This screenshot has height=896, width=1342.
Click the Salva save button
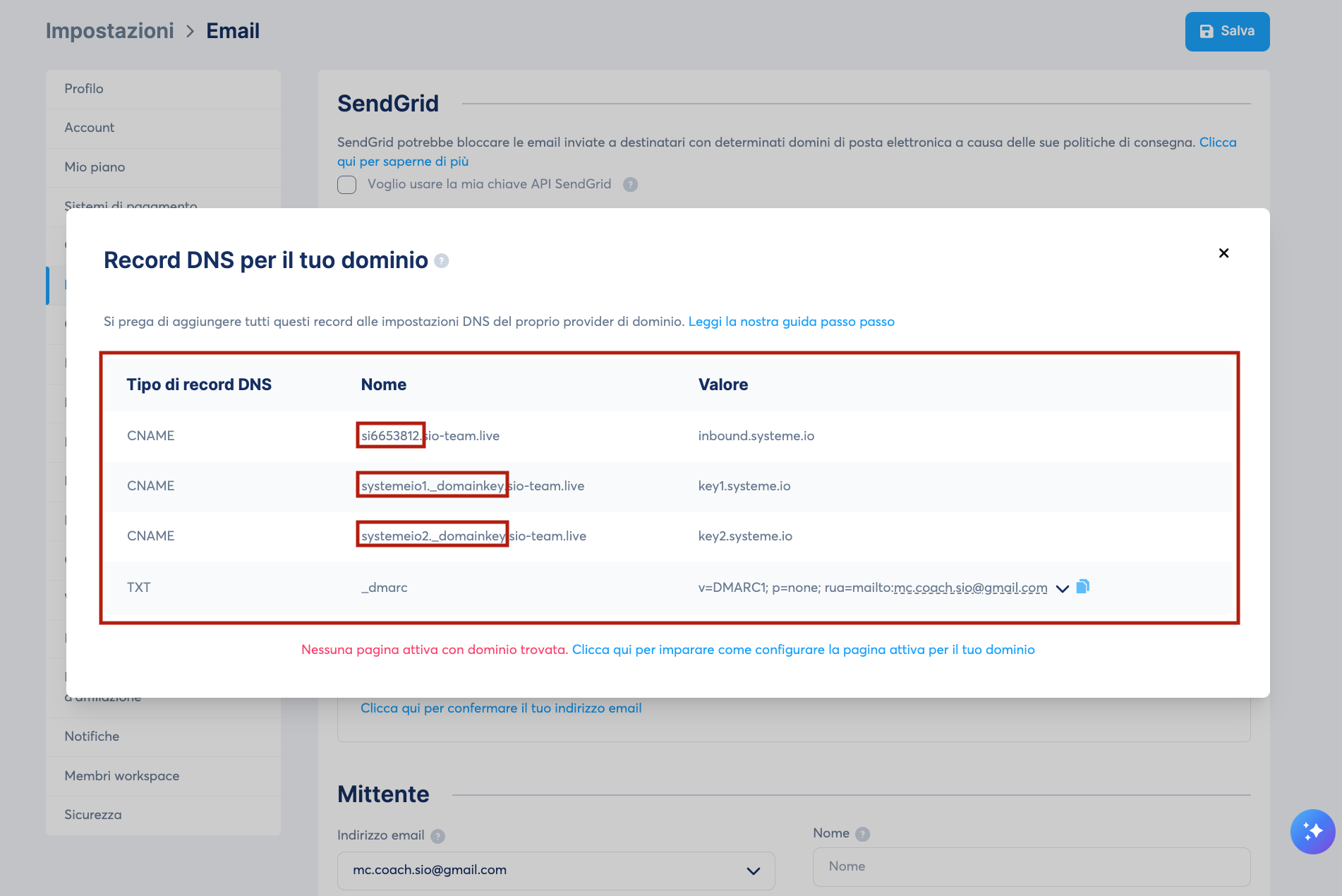click(1227, 31)
